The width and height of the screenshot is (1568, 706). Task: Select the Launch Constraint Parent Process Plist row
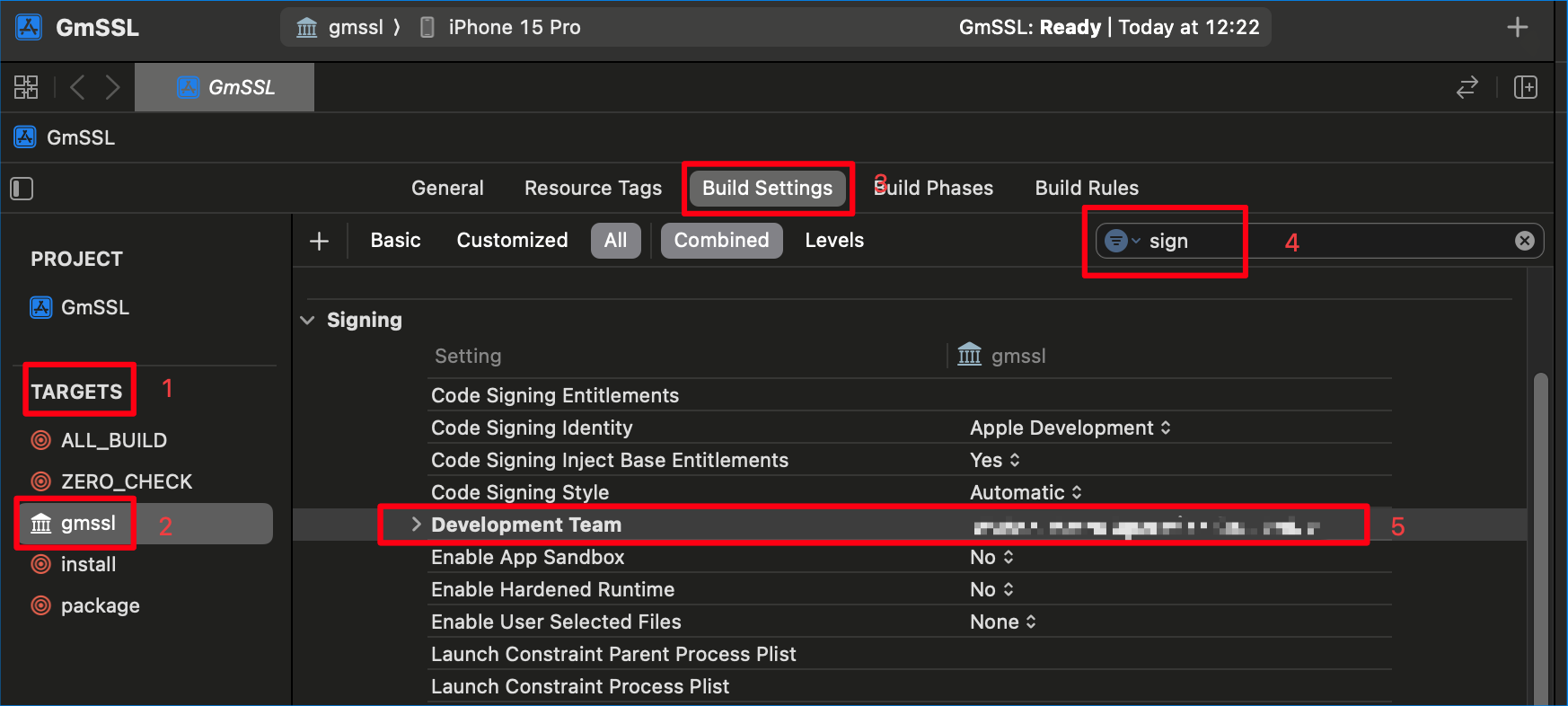pyautogui.click(x=910, y=654)
